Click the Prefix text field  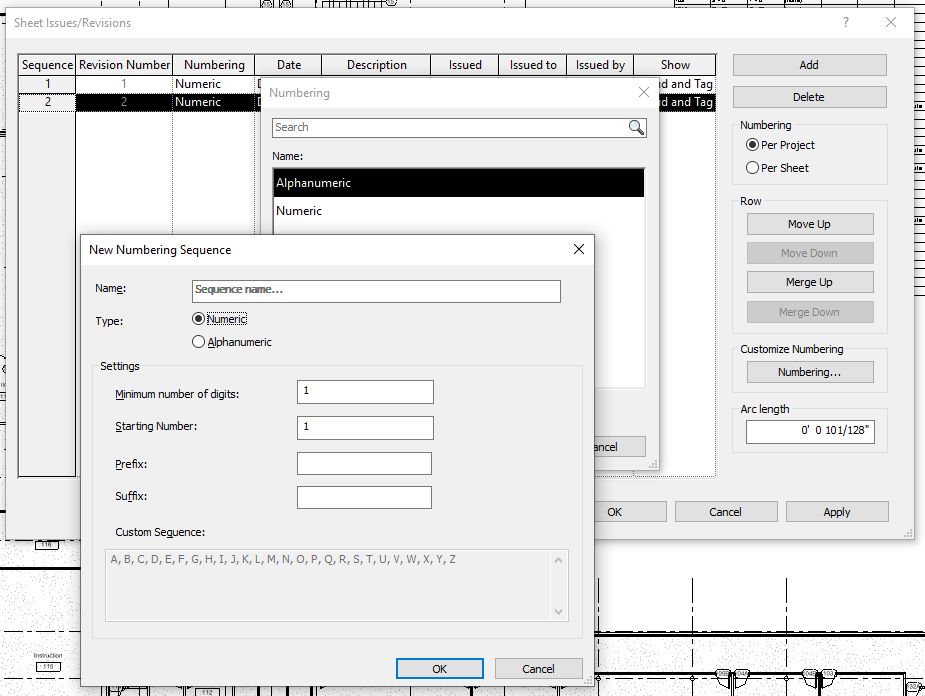pos(364,464)
